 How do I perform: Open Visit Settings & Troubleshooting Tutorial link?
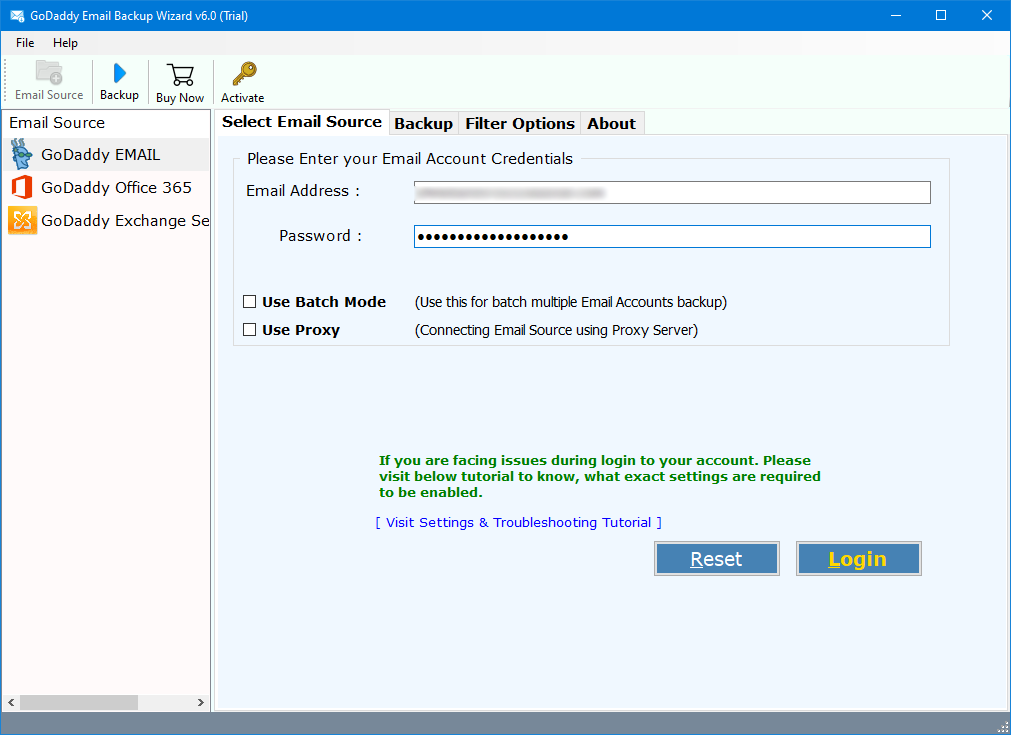518,522
